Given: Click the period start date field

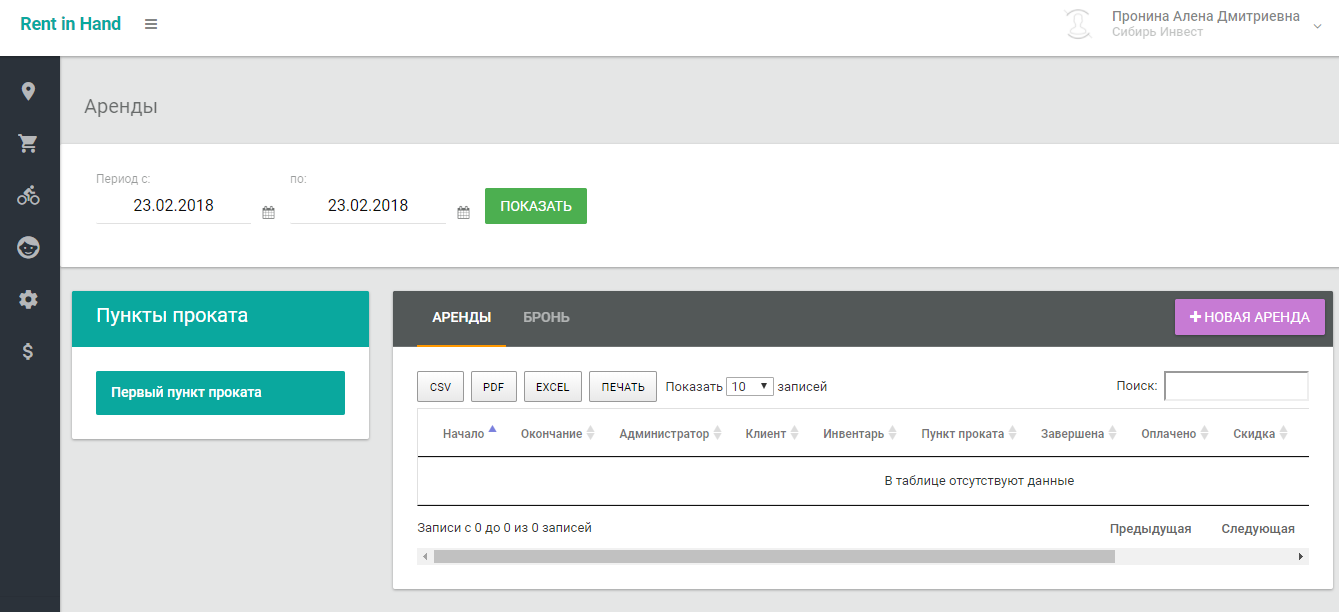Looking at the screenshot, I should click(173, 206).
